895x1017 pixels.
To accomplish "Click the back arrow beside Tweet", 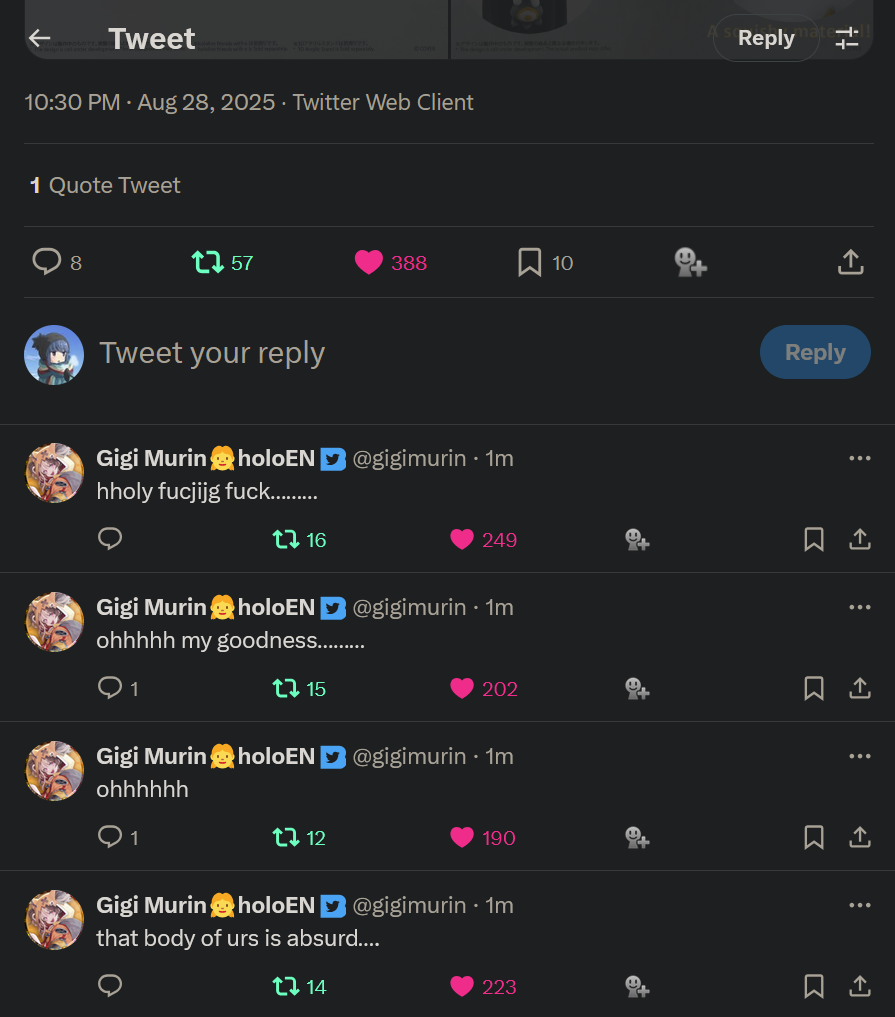I will [40, 38].
